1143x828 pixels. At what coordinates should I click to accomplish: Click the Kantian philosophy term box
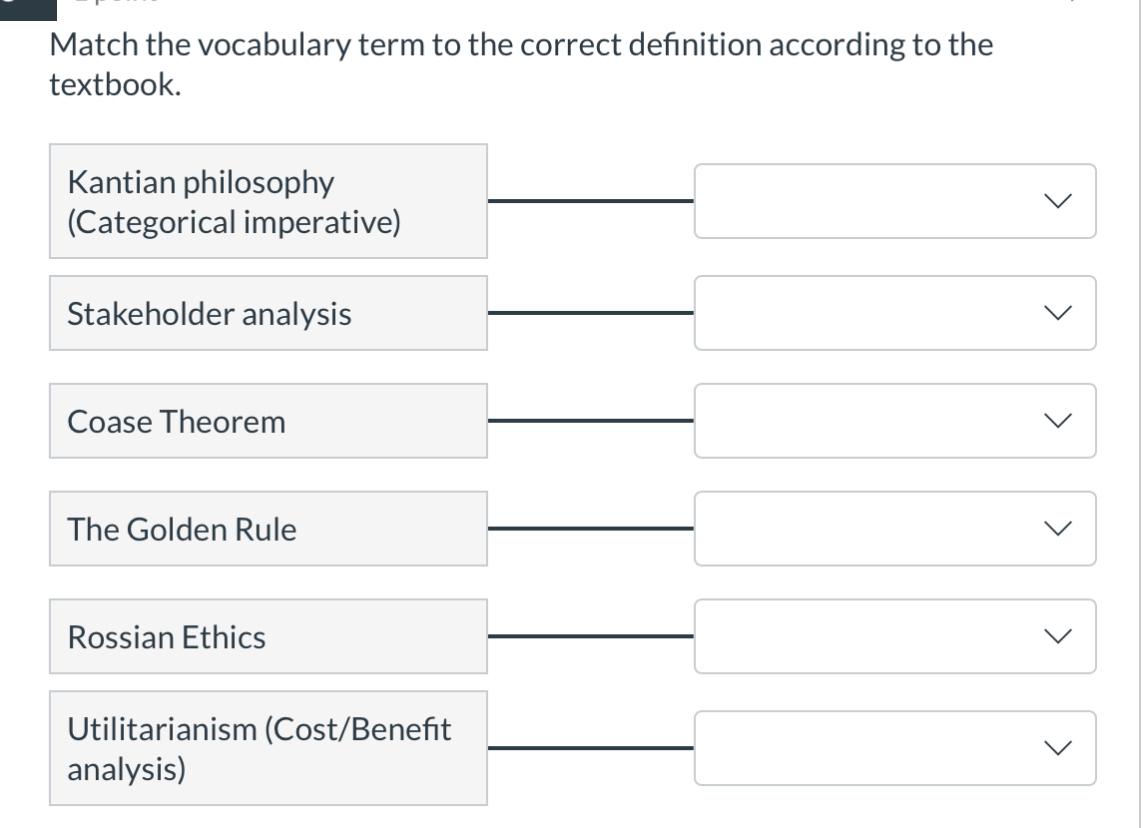[268, 201]
